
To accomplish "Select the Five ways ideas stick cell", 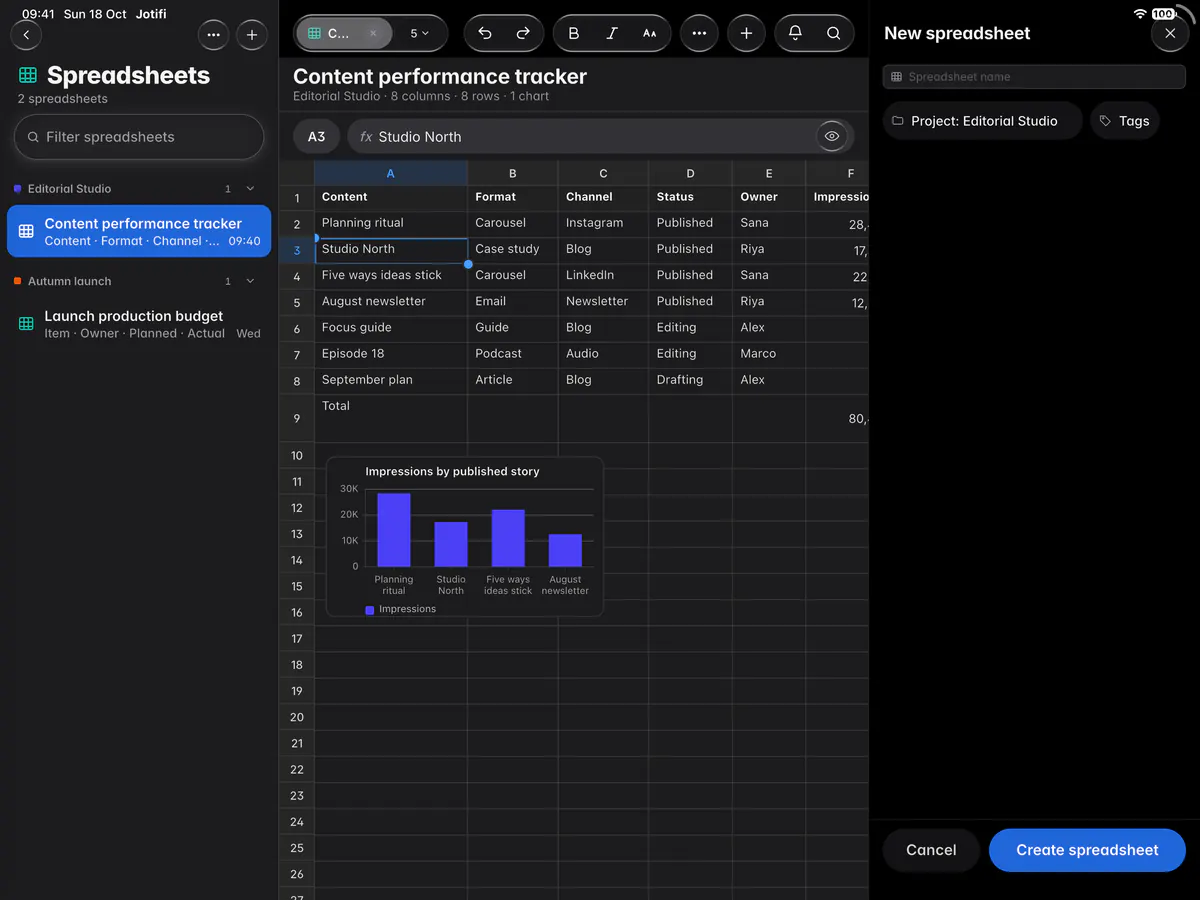I will point(391,275).
